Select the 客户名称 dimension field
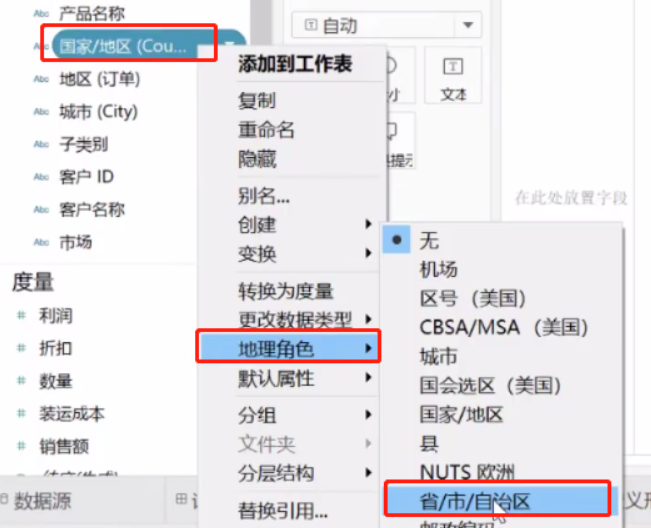Image resolution: width=651 pixels, height=528 pixels. click(92, 210)
